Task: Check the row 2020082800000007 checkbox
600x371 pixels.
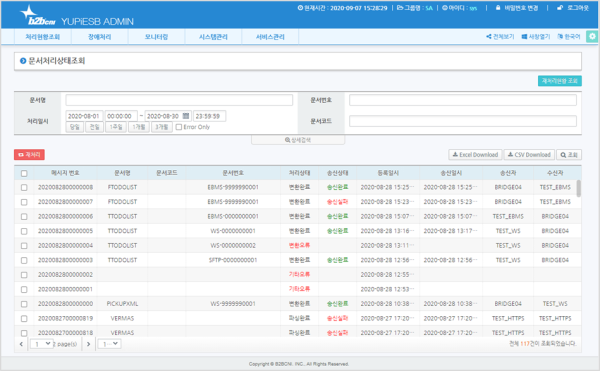Action: pyautogui.click(x=24, y=202)
